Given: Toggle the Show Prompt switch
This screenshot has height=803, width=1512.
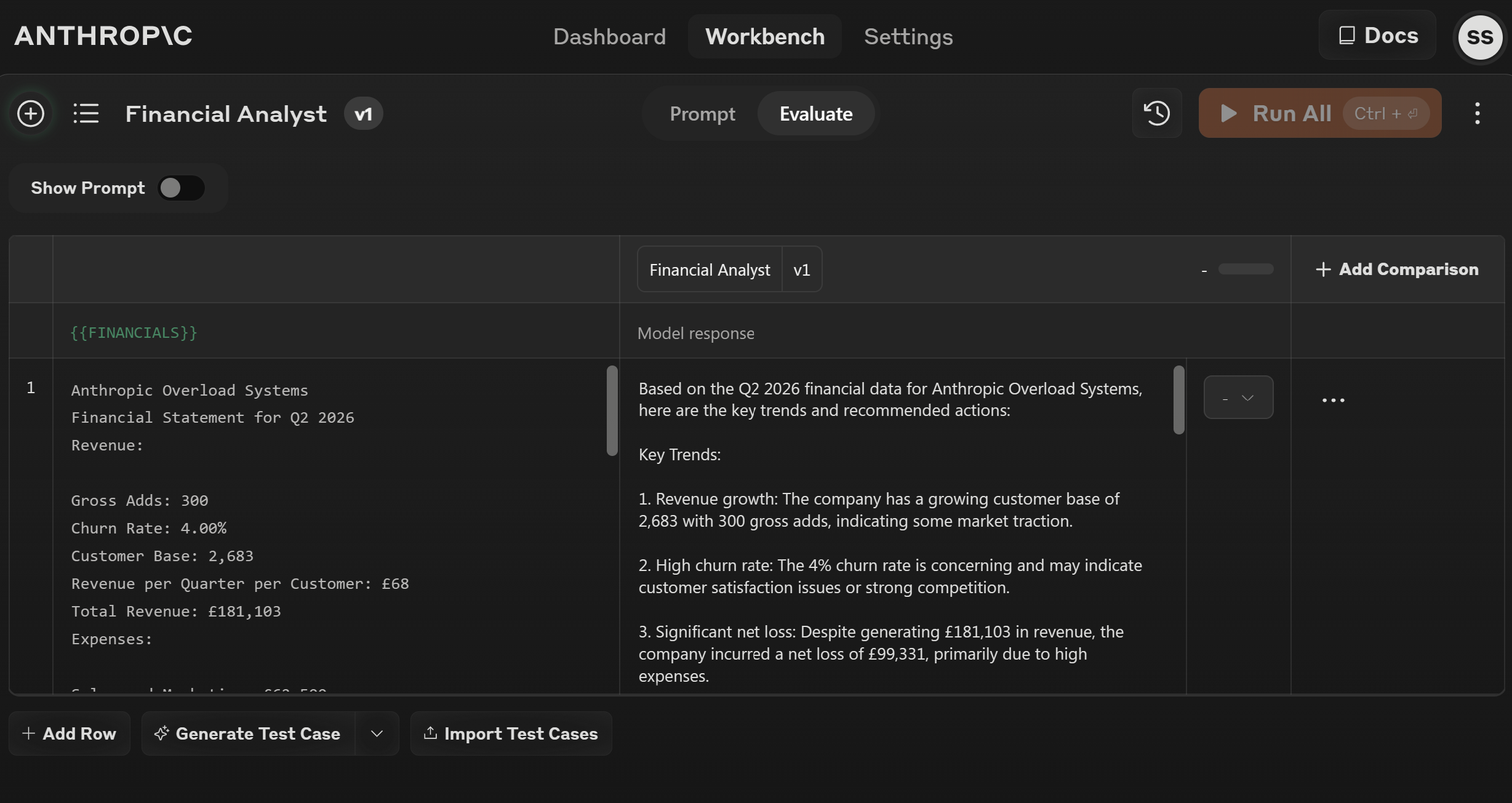Looking at the screenshot, I should pos(181,188).
